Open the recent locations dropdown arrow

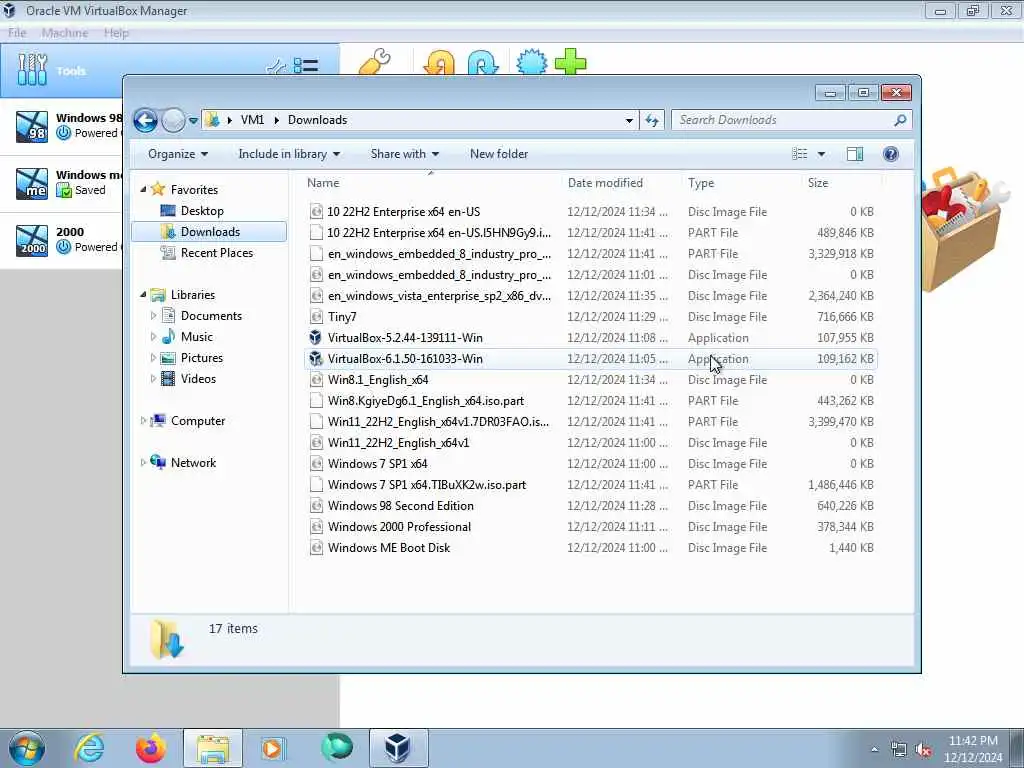193,120
